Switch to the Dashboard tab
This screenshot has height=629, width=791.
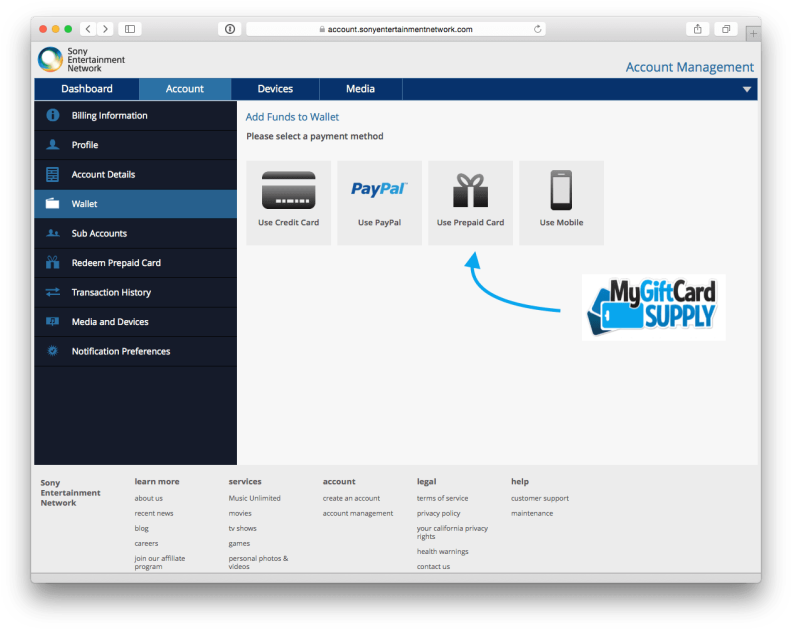pos(87,89)
